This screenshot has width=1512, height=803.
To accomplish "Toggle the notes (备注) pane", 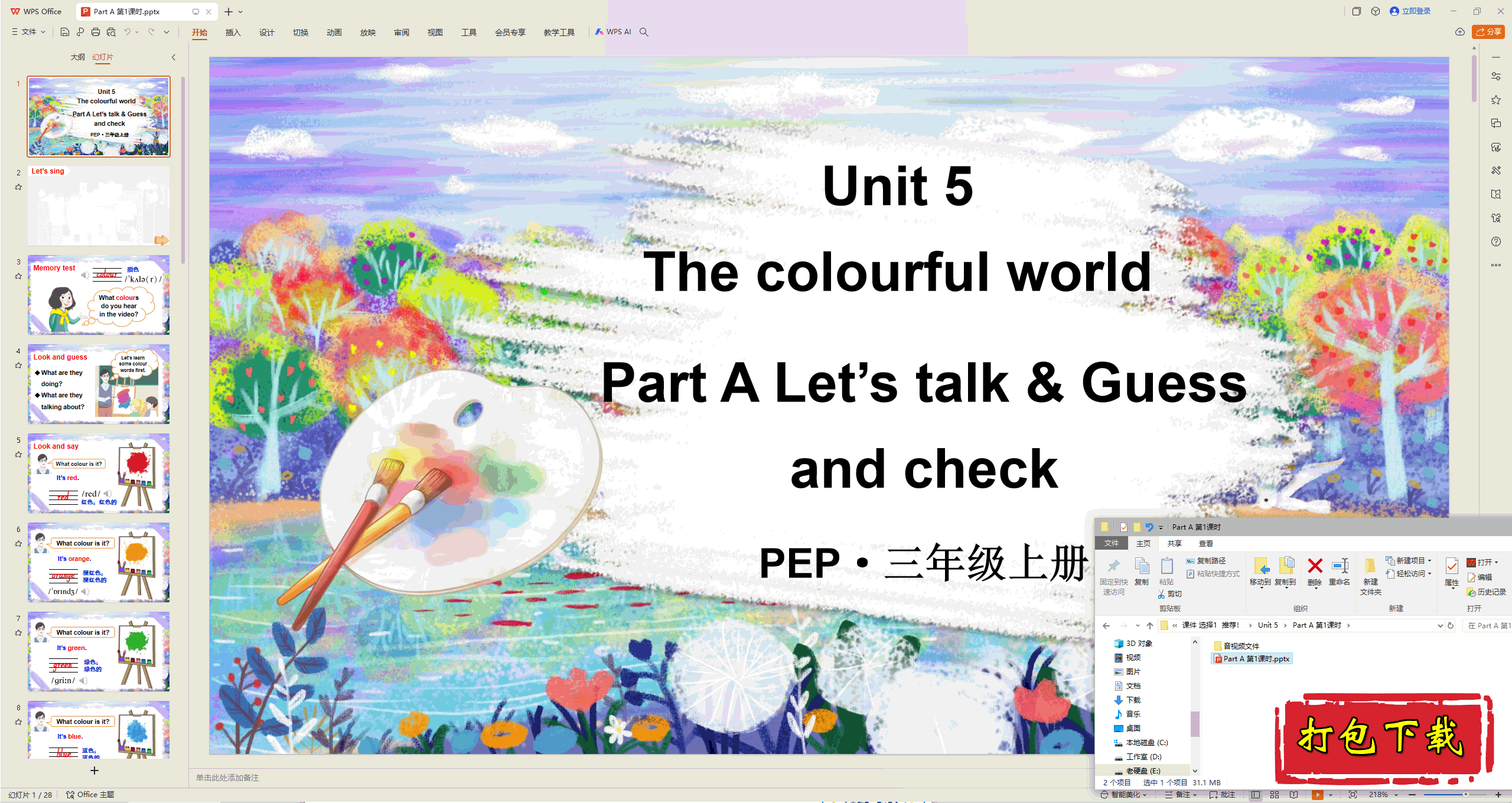I will click(x=1181, y=795).
